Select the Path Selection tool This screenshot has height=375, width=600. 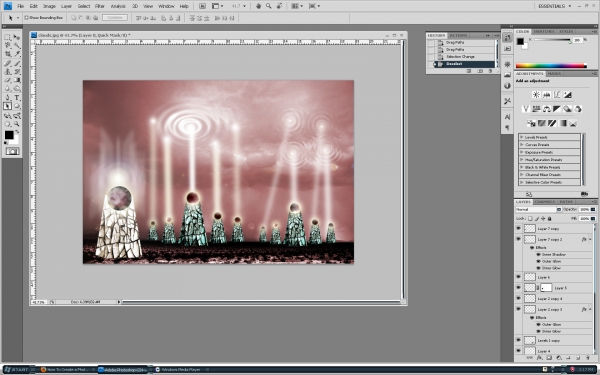coord(7,106)
